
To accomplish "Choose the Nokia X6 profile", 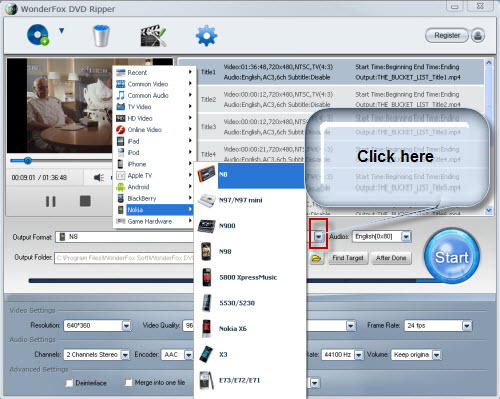I will click(x=250, y=329).
